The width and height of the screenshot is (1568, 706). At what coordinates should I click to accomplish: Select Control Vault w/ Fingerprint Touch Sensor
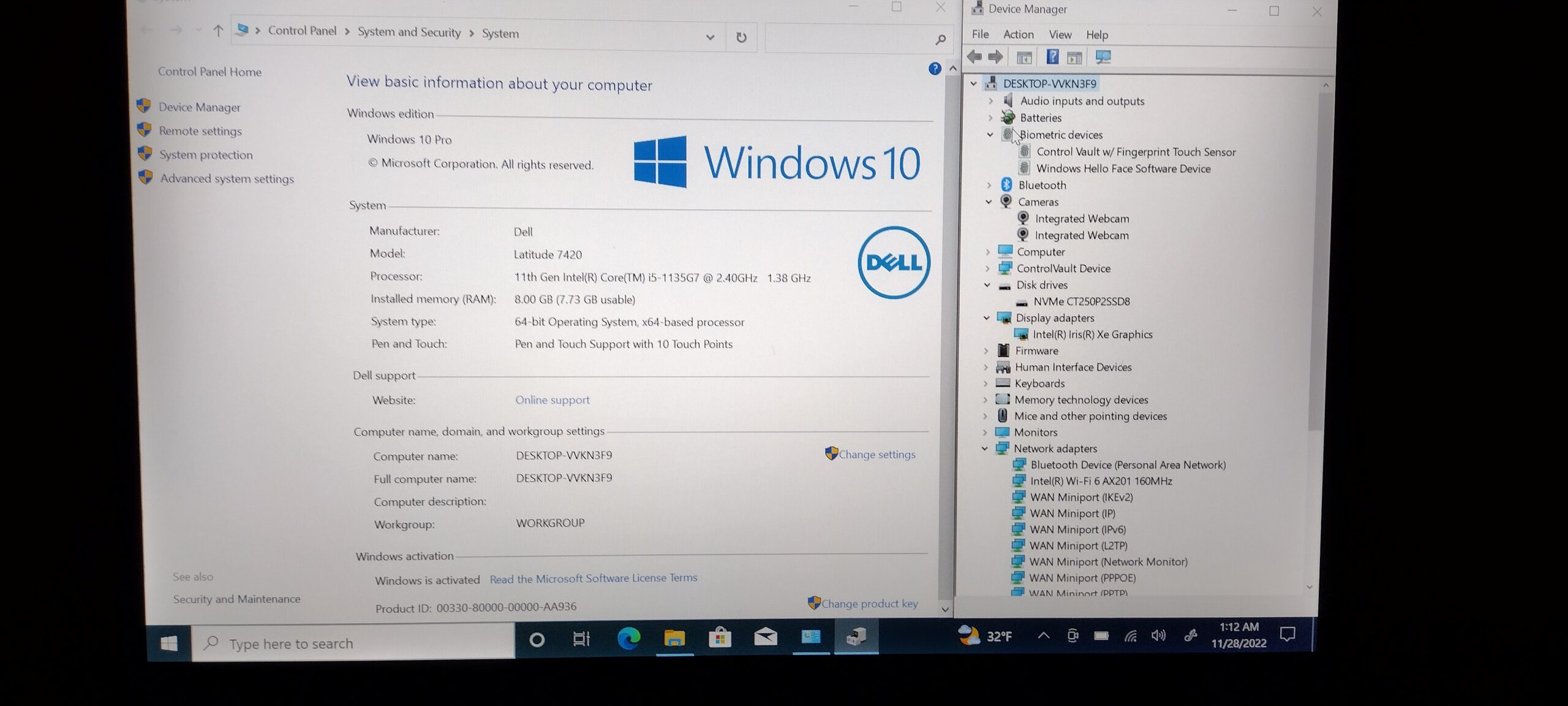point(1136,151)
